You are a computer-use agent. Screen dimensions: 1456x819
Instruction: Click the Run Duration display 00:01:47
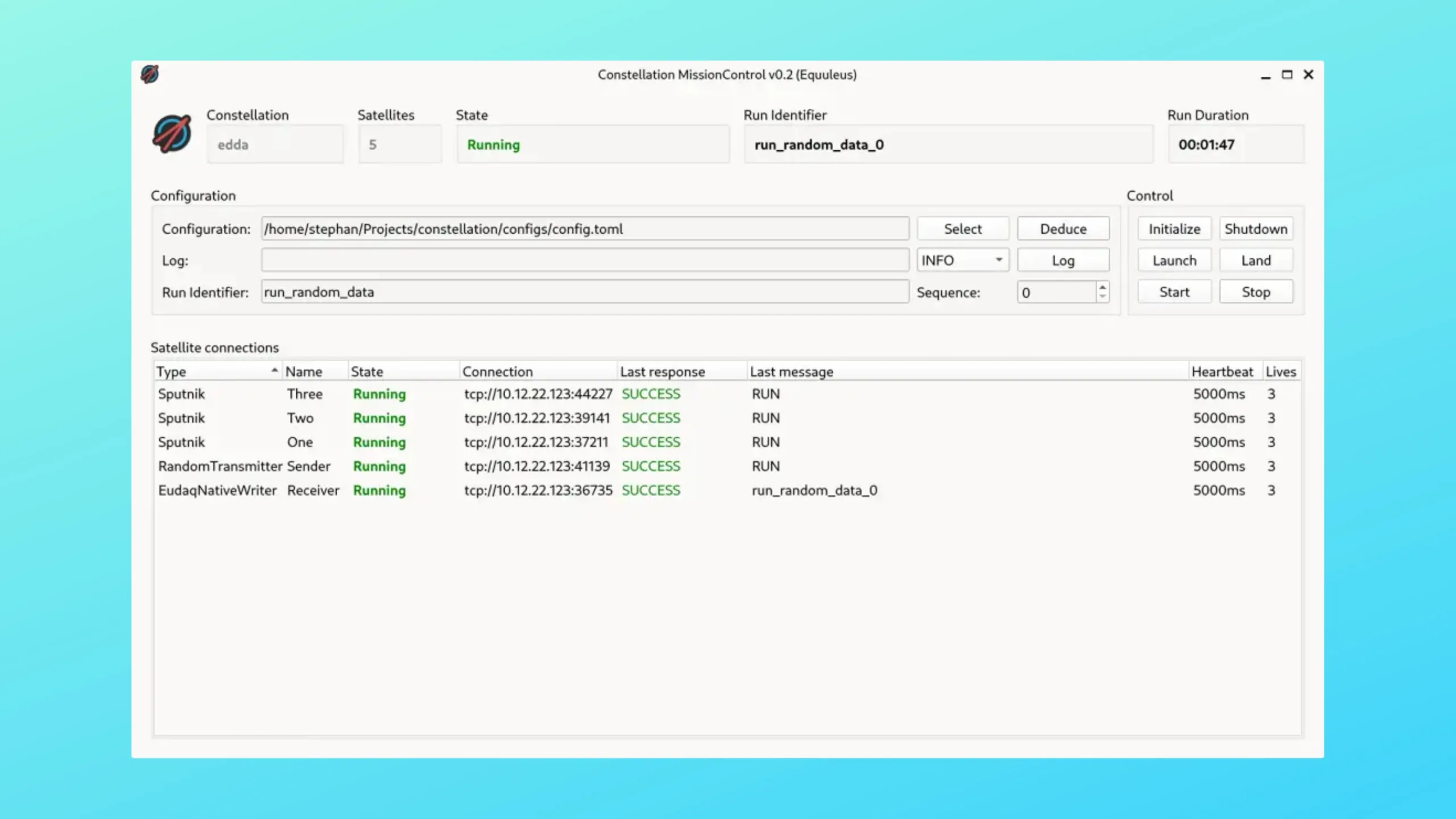coord(1236,144)
